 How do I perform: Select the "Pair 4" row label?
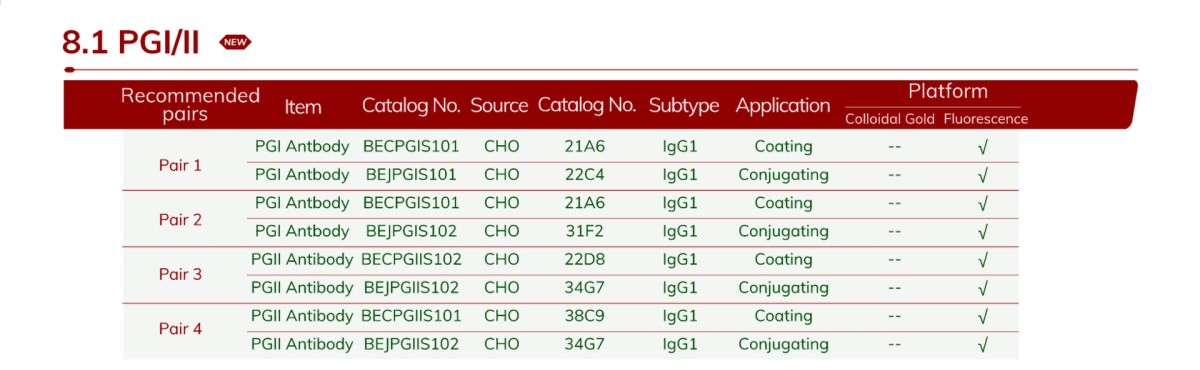click(180, 328)
